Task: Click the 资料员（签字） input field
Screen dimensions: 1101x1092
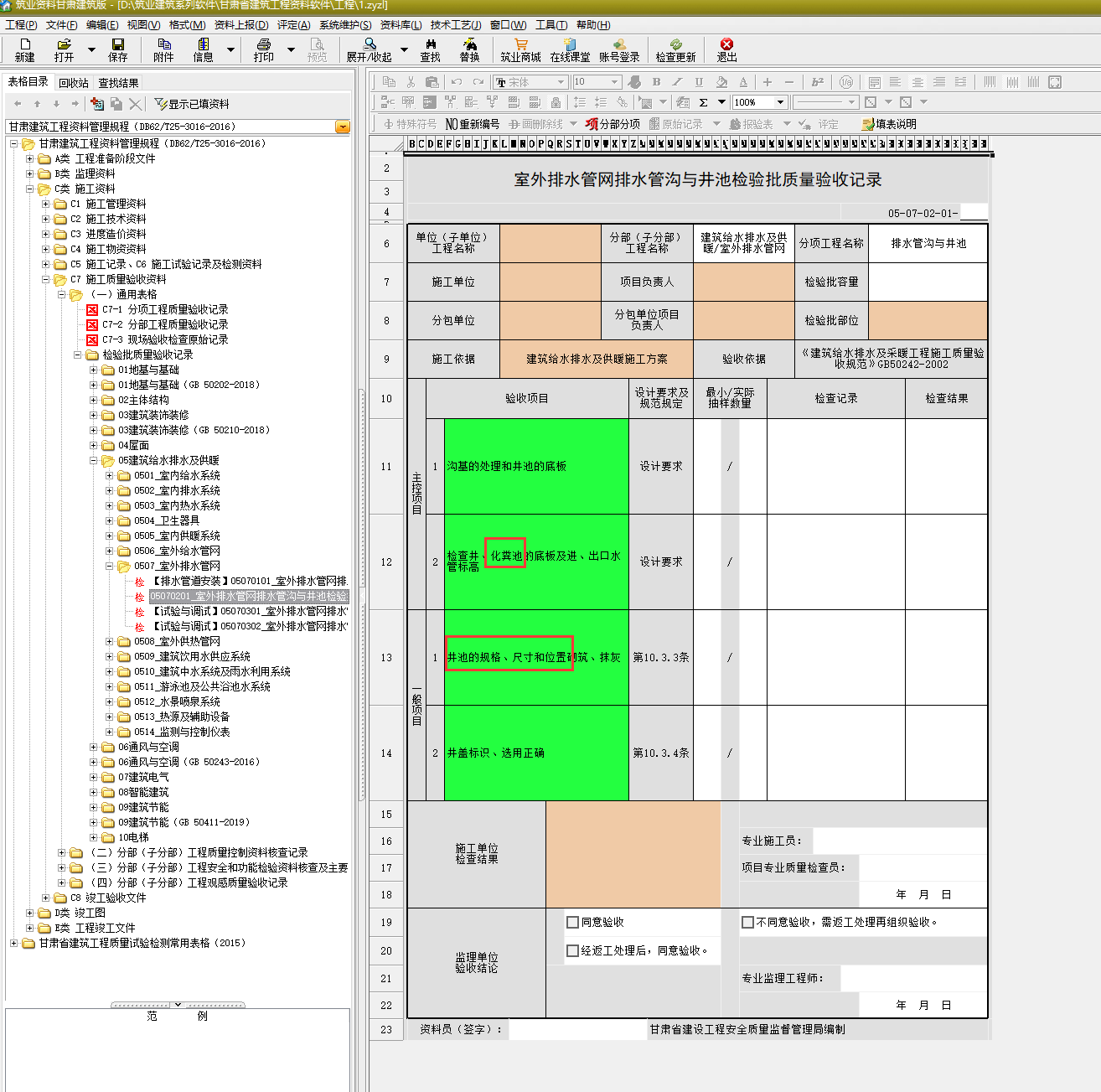Action: (x=578, y=1029)
